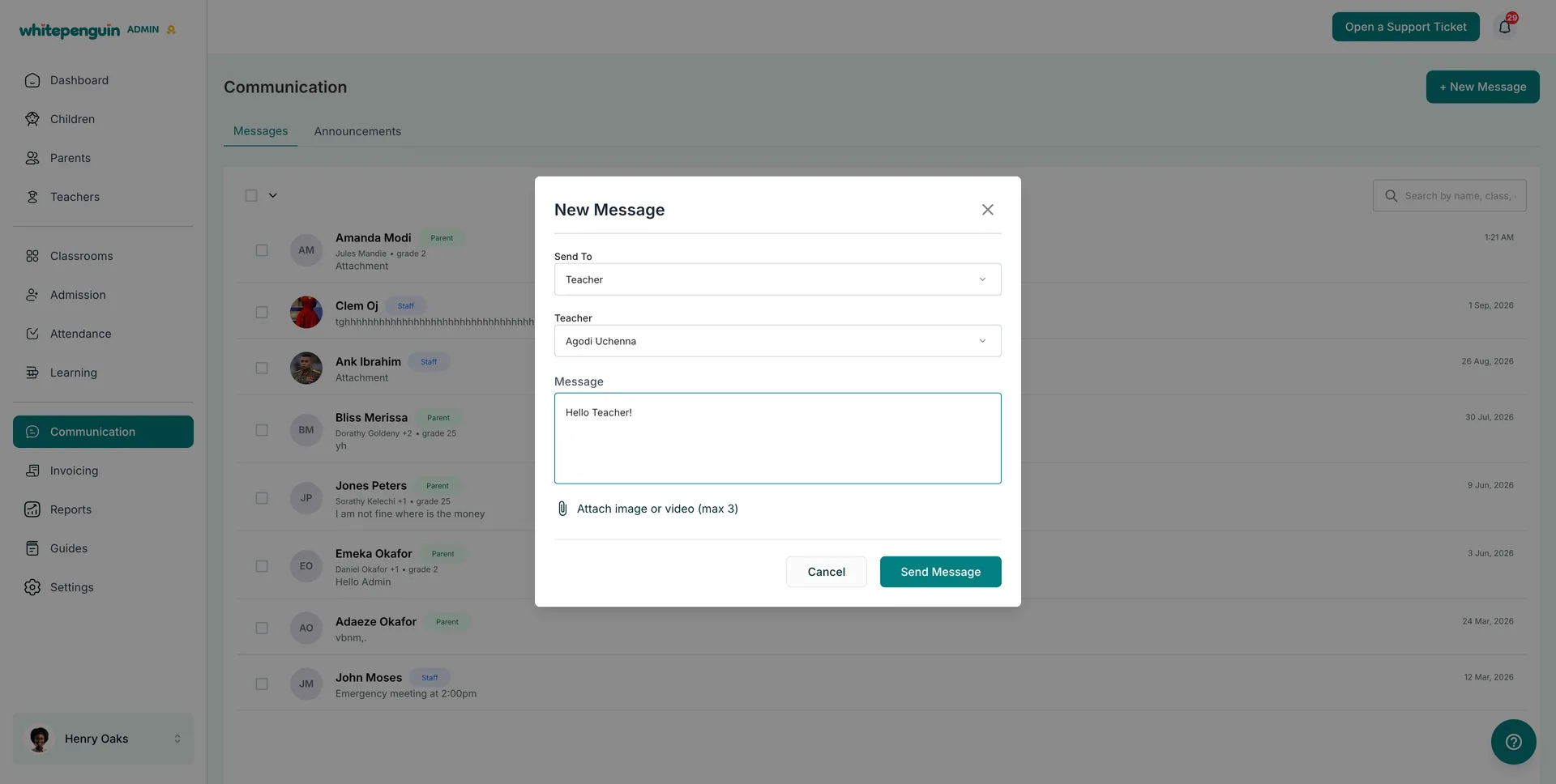Click the search by name field
Viewport: 1556px width, 784px height.
(x=1450, y=196)
